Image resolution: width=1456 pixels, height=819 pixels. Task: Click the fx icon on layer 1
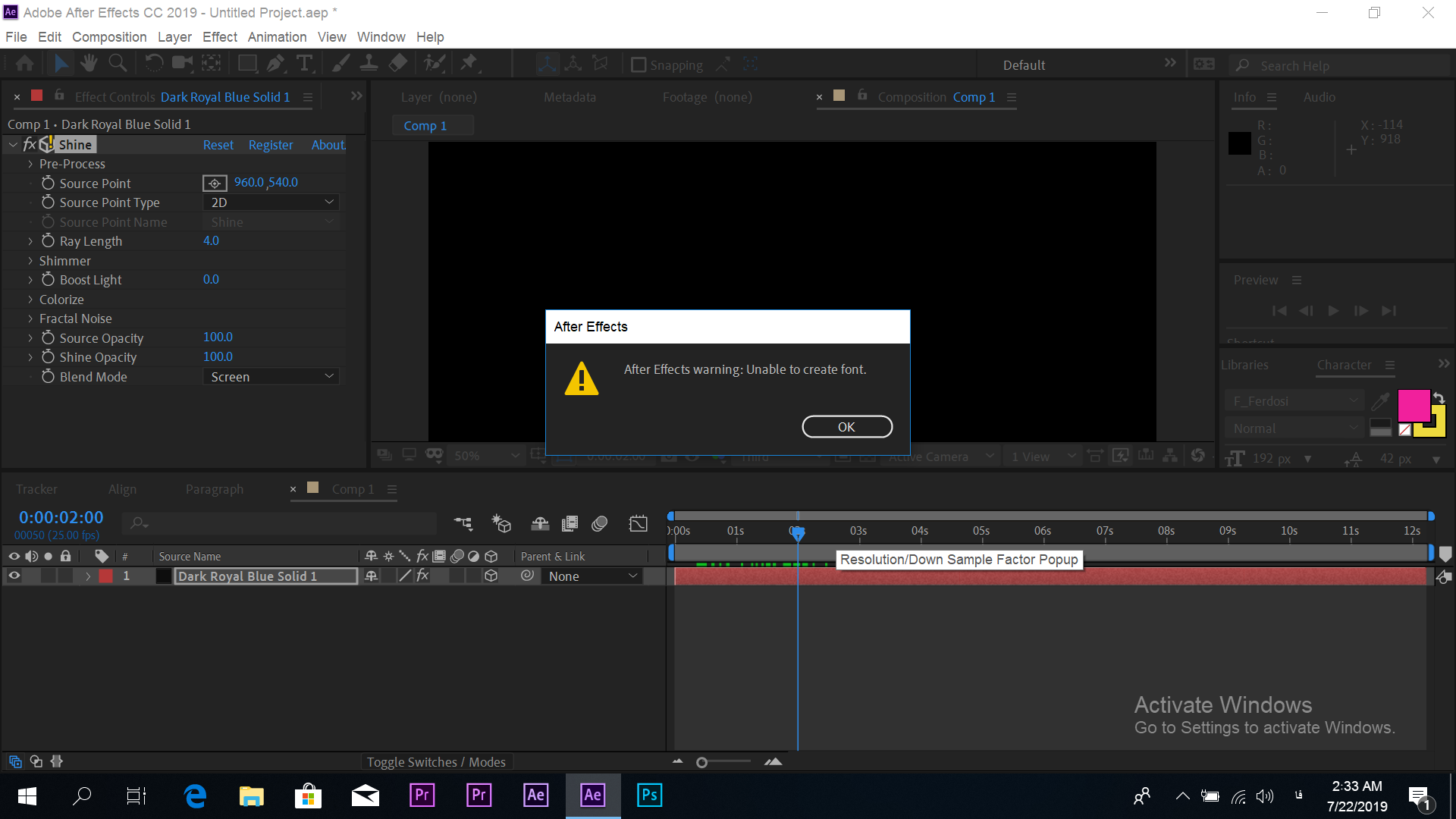(421, 575)
